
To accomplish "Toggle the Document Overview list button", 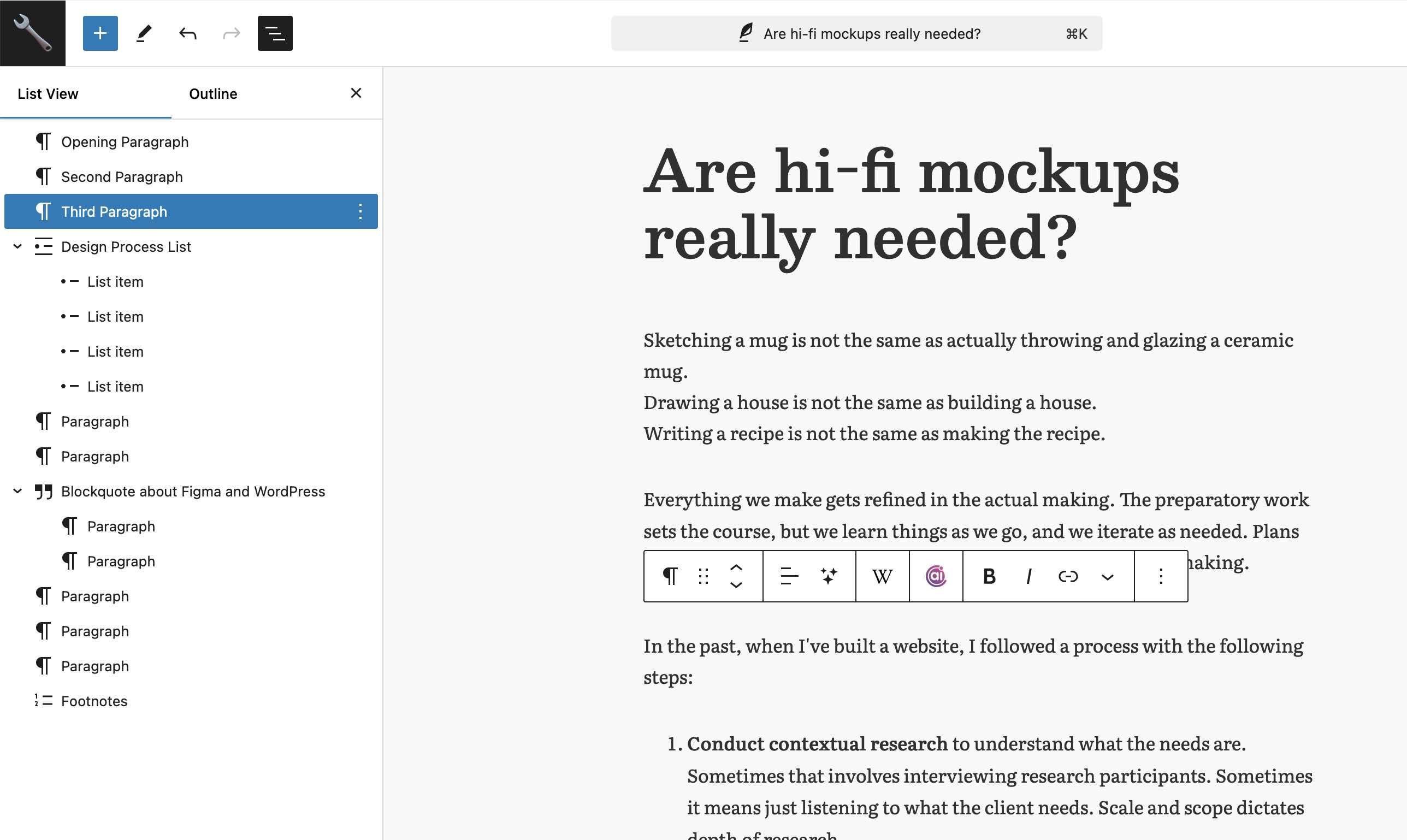I will pyautogui.click(x=275, y=33).
